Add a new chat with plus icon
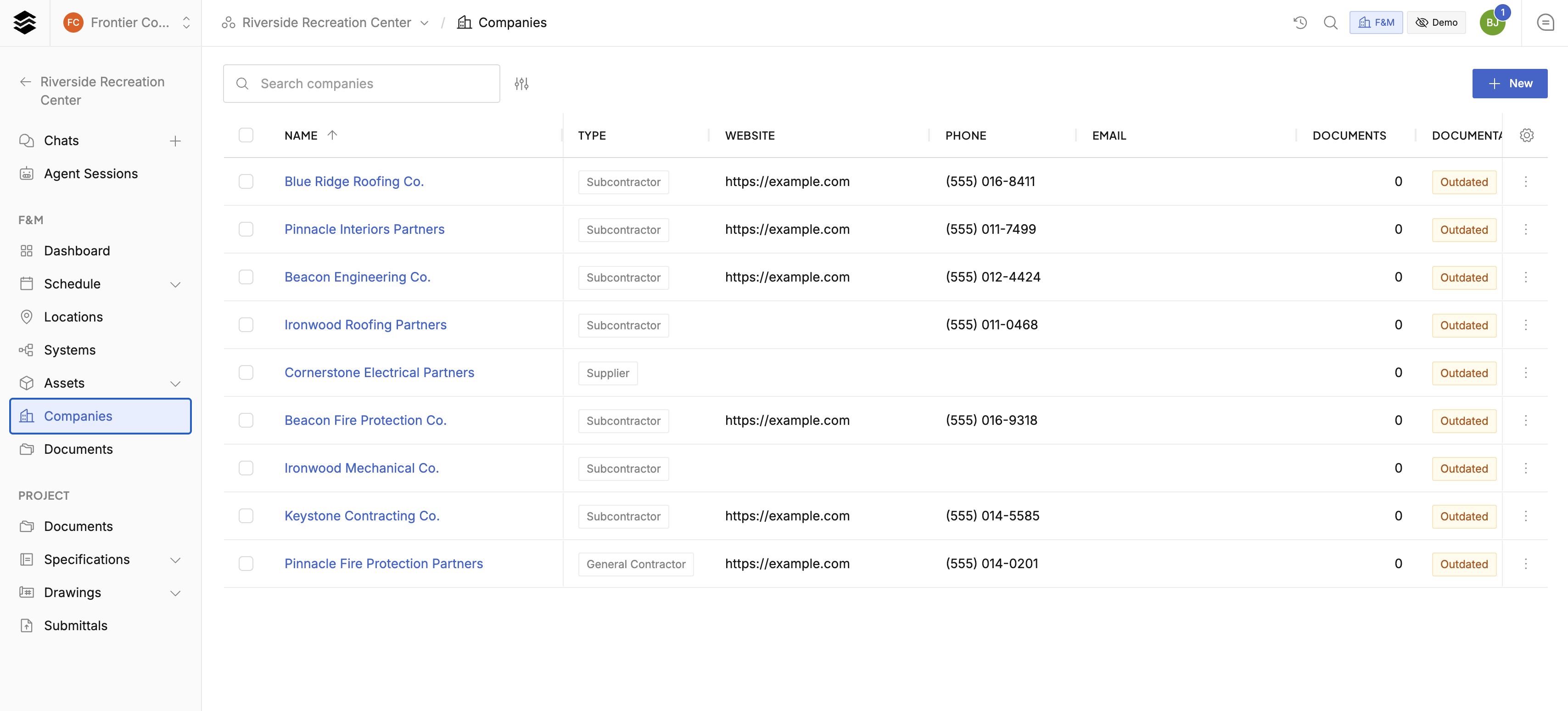Screen dimensions: 1568x711 [x=175, y=141]
